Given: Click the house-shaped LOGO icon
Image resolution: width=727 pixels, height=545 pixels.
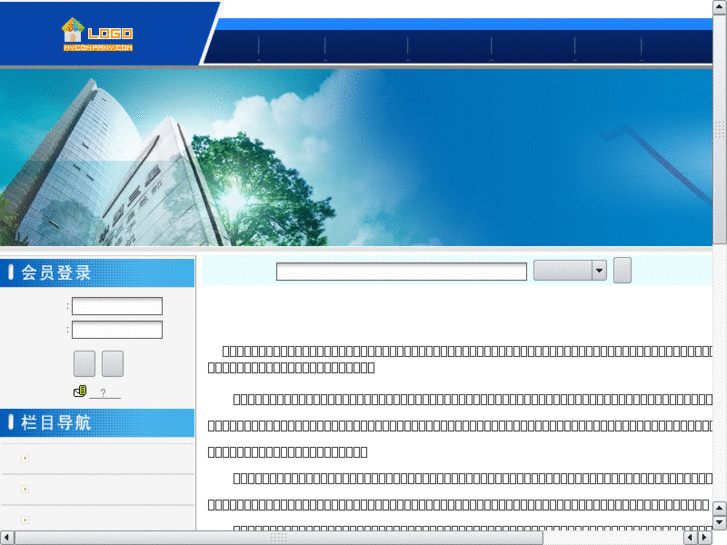Looking at the screenshot, I should coord(73,30).
